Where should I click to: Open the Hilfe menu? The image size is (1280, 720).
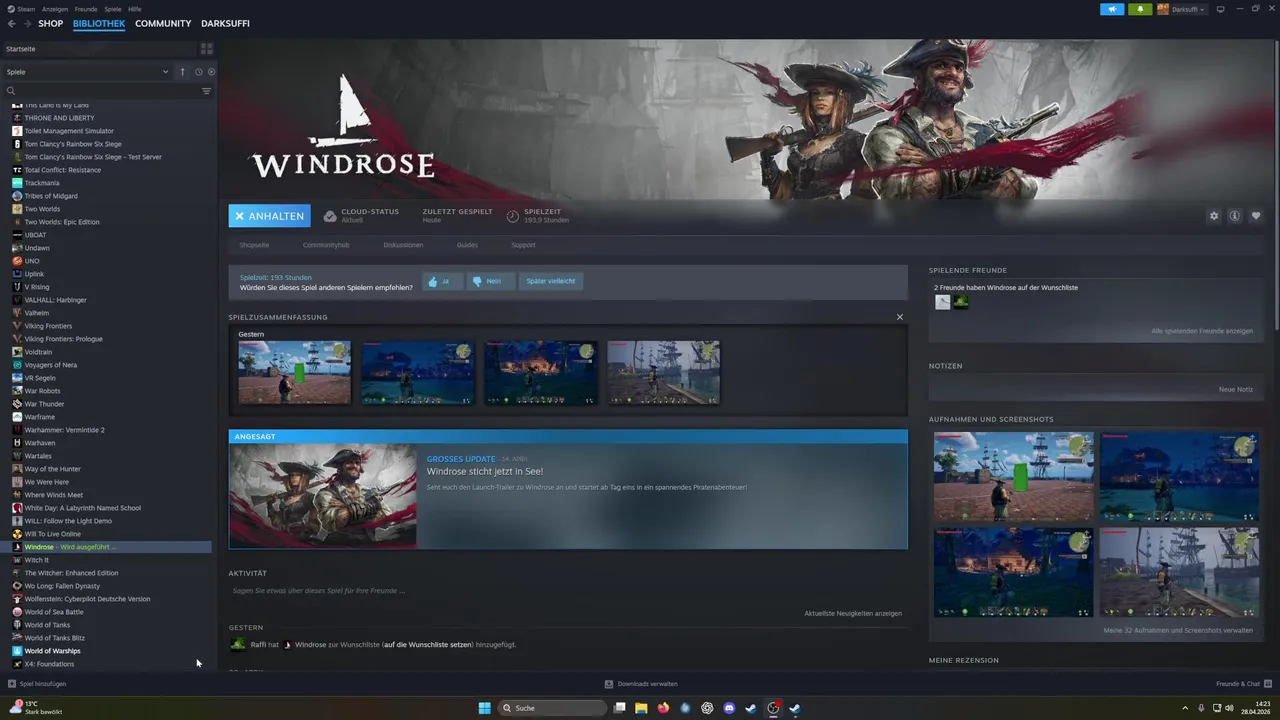pos(135,9)
